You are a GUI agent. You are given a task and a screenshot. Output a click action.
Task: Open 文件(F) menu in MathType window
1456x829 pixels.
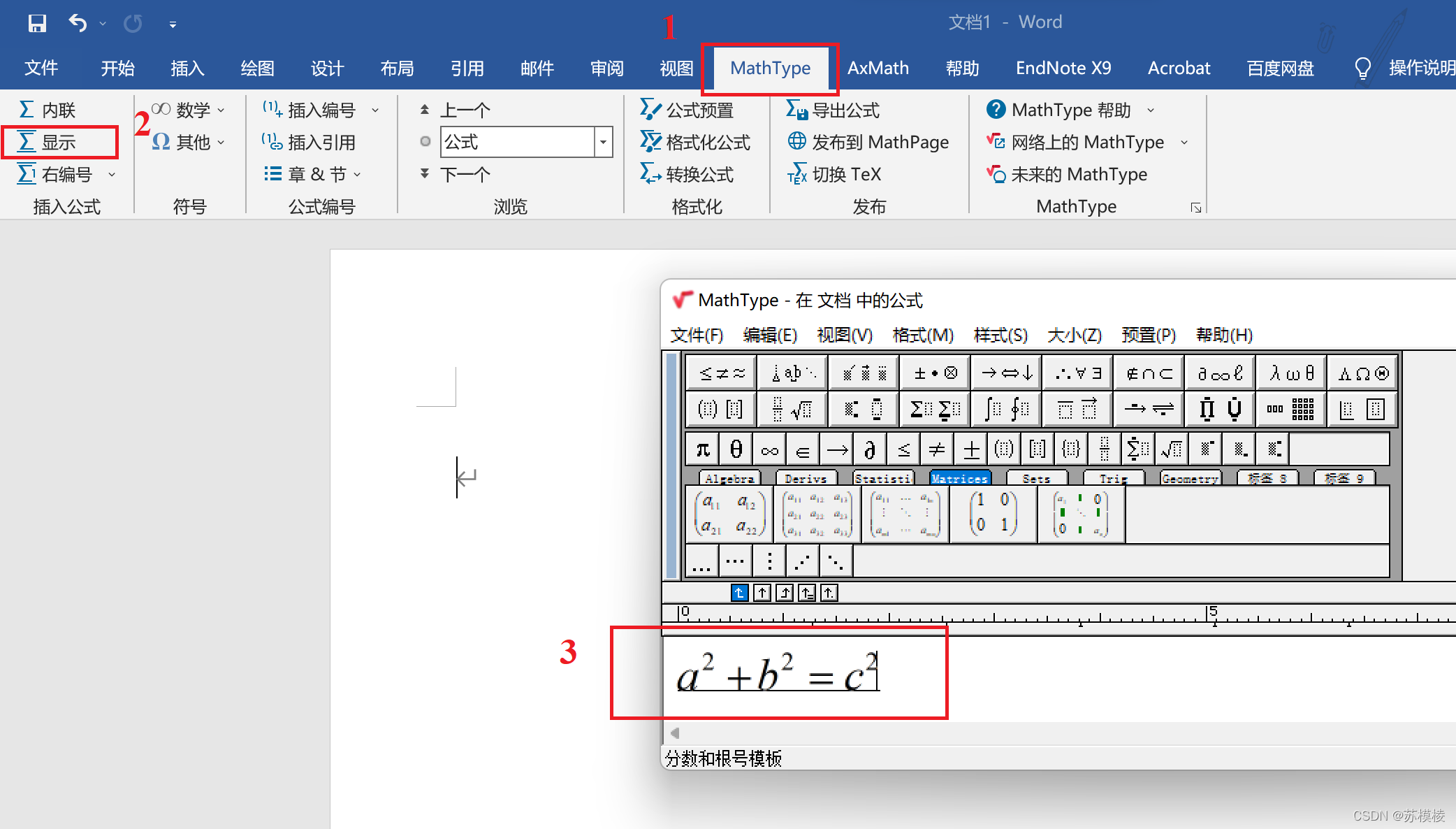(696, 335)
